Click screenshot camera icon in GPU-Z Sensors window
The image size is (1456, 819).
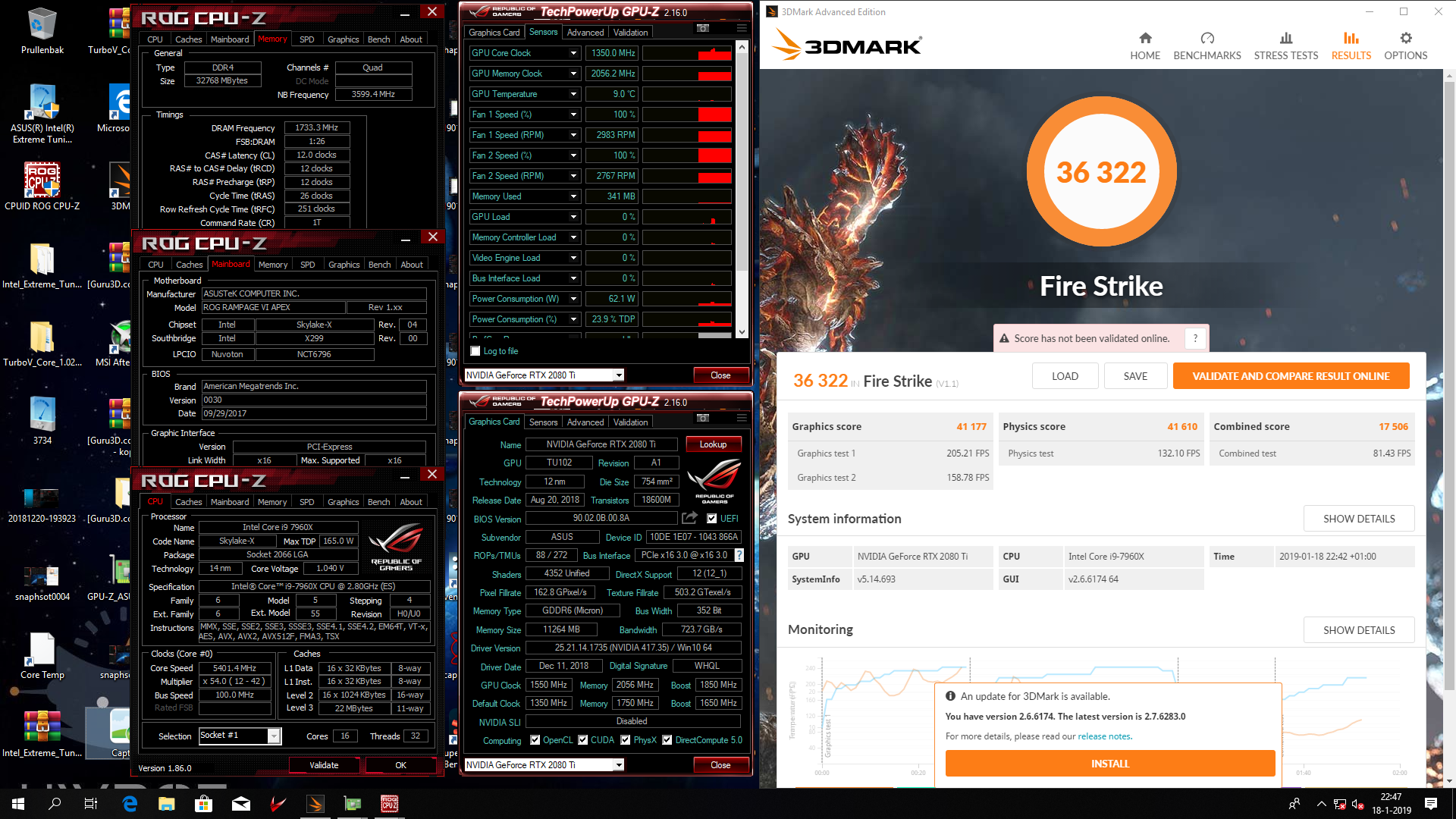pos(703,28)
